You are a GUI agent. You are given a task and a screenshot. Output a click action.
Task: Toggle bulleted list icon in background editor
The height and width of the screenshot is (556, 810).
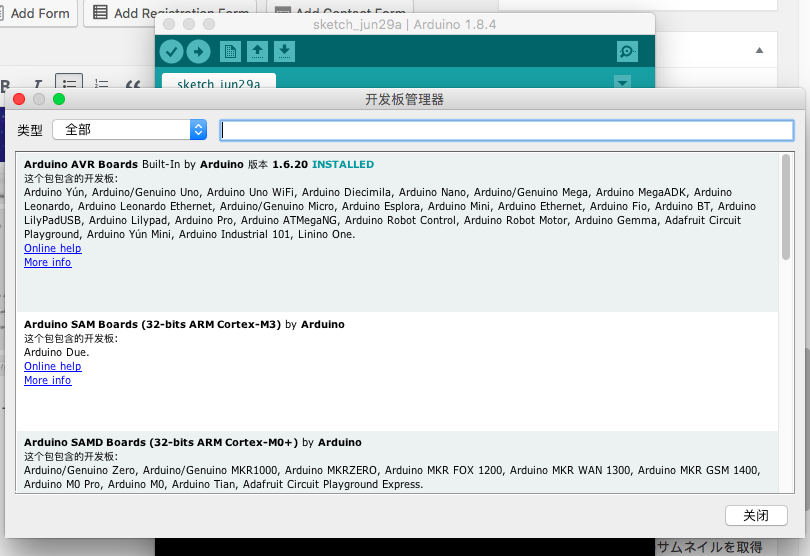point(69,83)
